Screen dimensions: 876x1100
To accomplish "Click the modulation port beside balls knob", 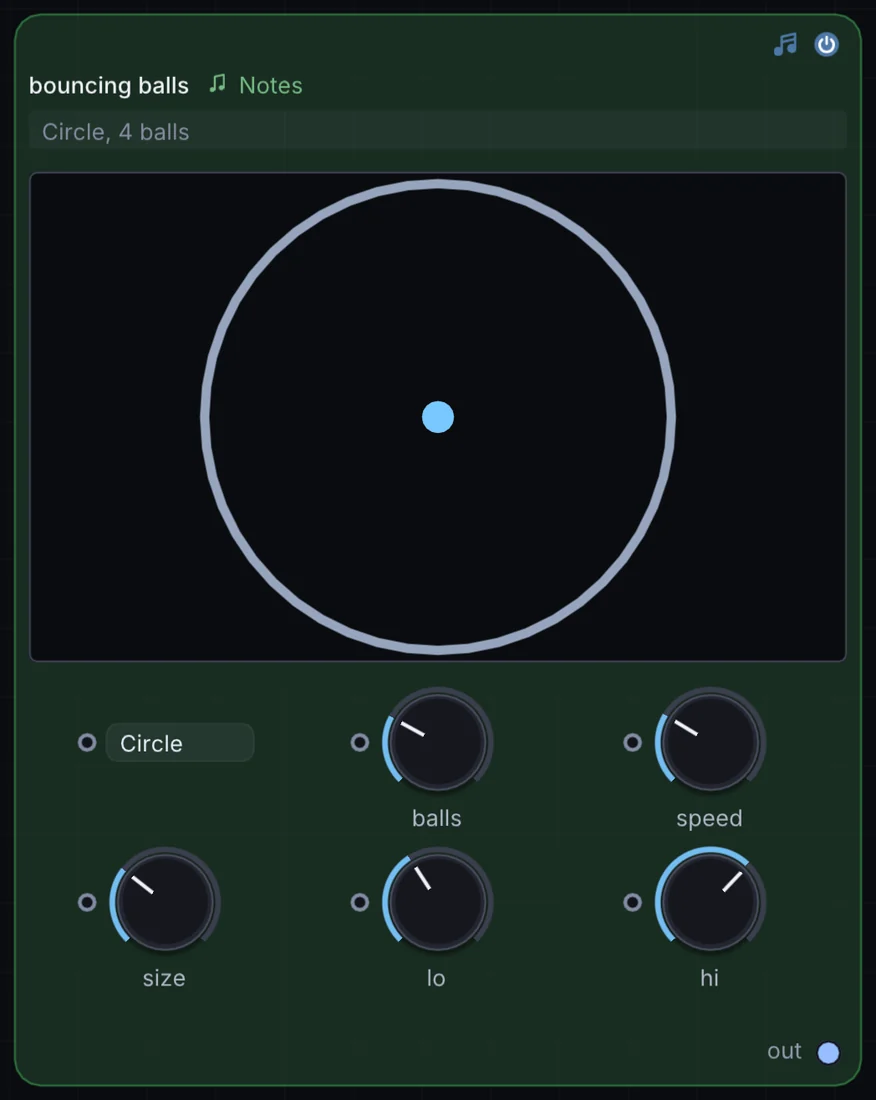I will (x=360, y=742).
